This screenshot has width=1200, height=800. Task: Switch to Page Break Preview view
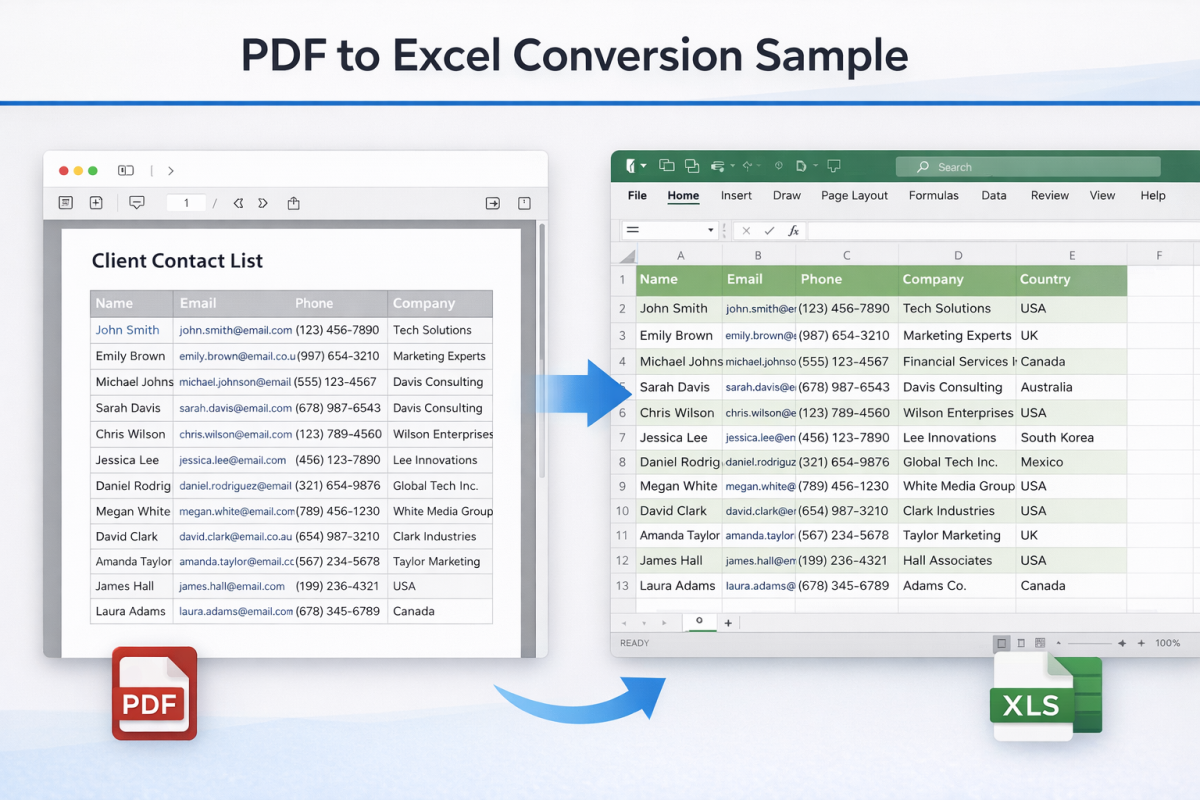pyautogui.click(x=1040, y=643)
